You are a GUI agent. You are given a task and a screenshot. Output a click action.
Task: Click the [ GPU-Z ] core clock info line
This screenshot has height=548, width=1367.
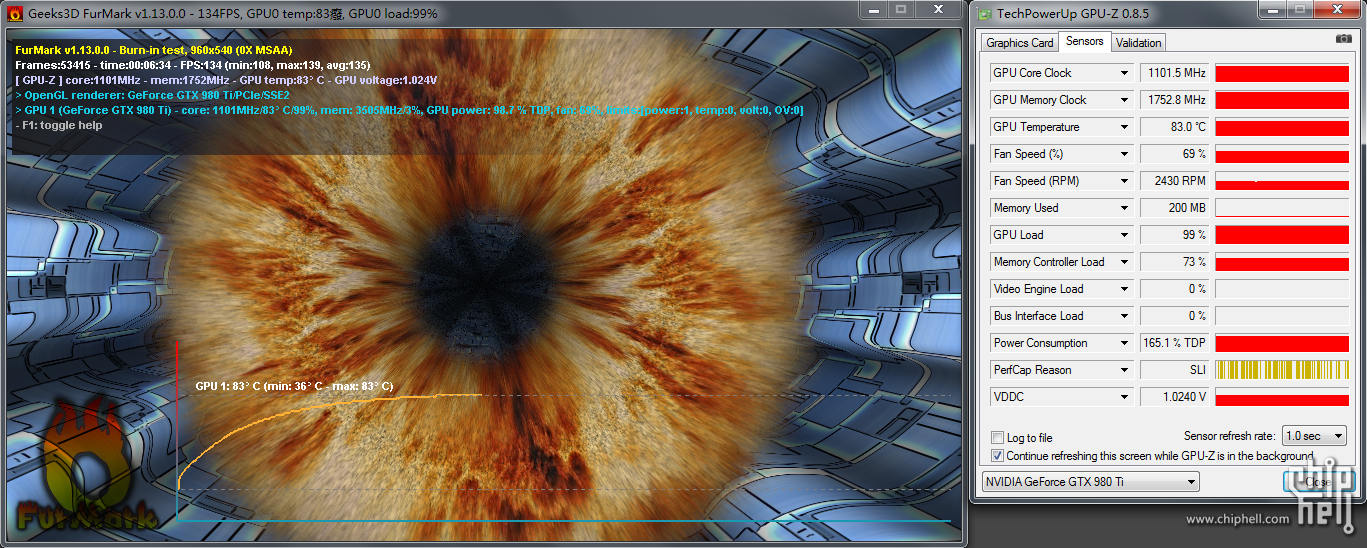[226, 80]
